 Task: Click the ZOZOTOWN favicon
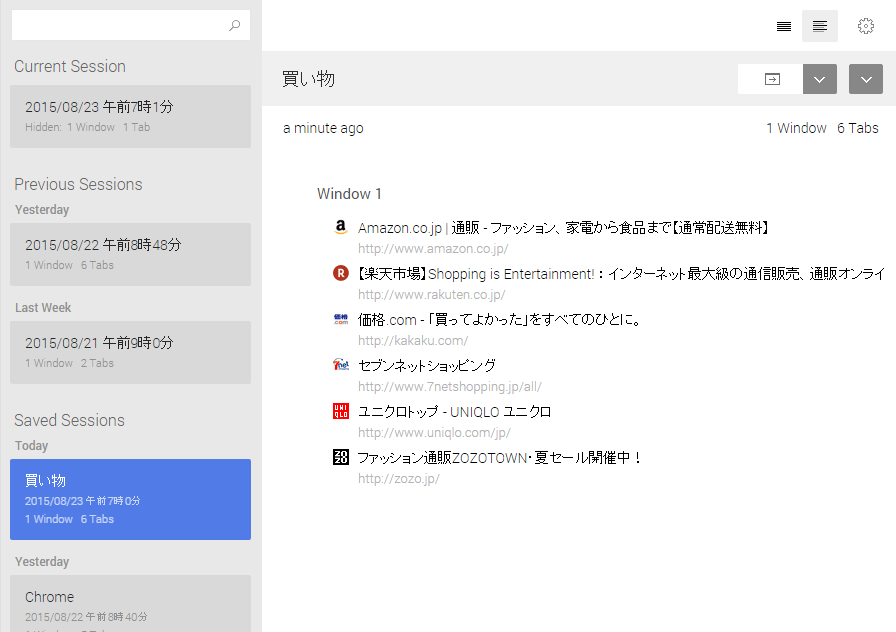click(341, 457)
